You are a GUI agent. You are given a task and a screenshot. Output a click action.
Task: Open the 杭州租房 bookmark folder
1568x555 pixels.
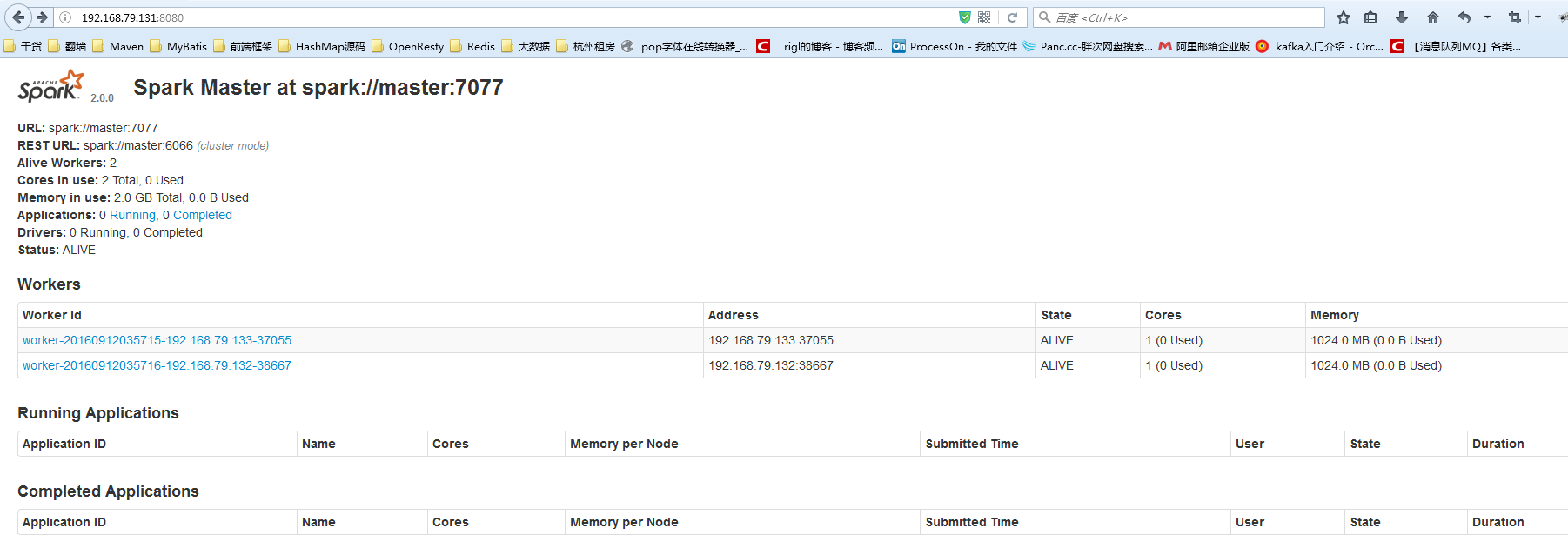(x=586, y=46)
